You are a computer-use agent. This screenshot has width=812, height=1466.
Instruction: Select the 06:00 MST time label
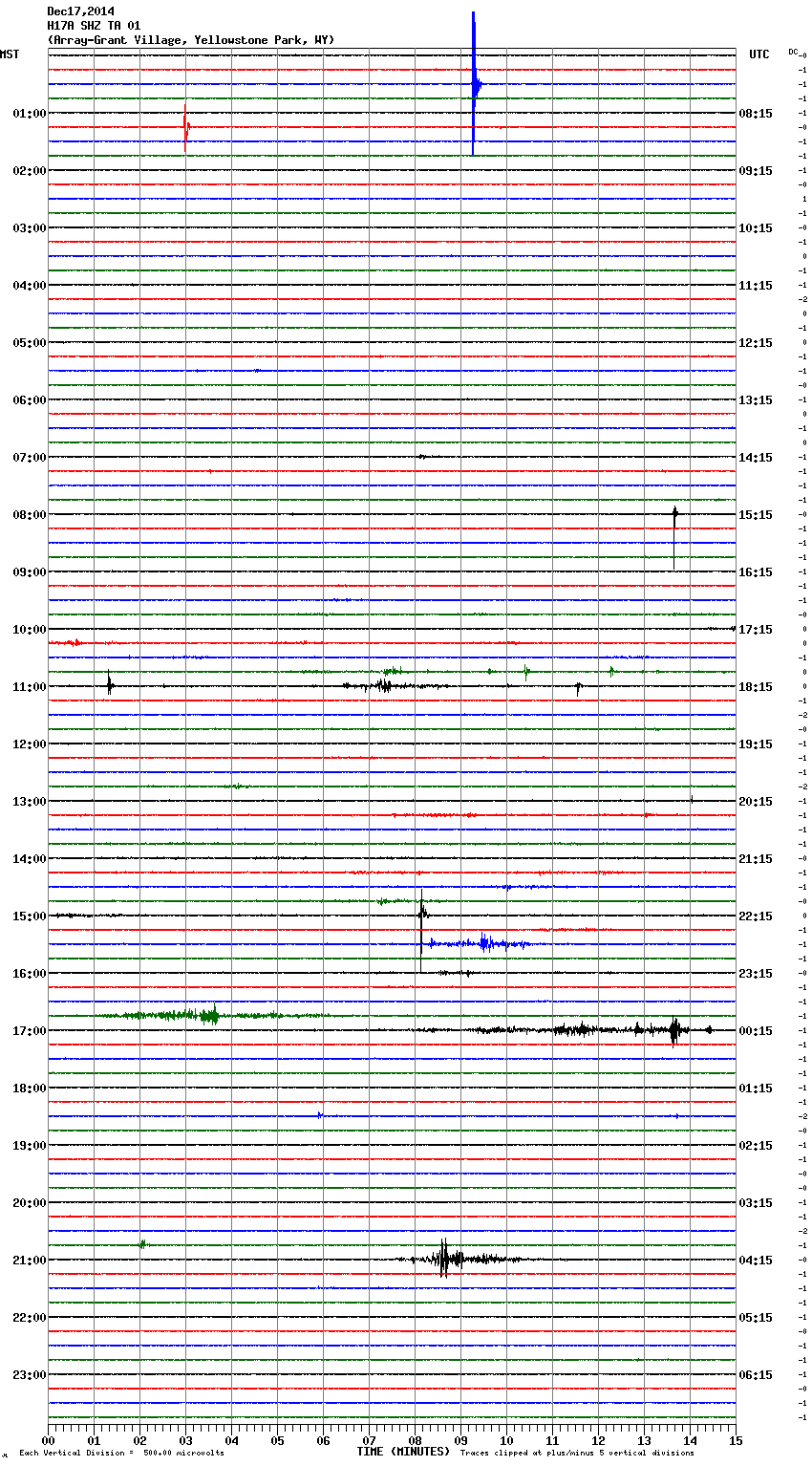[29, 400]
